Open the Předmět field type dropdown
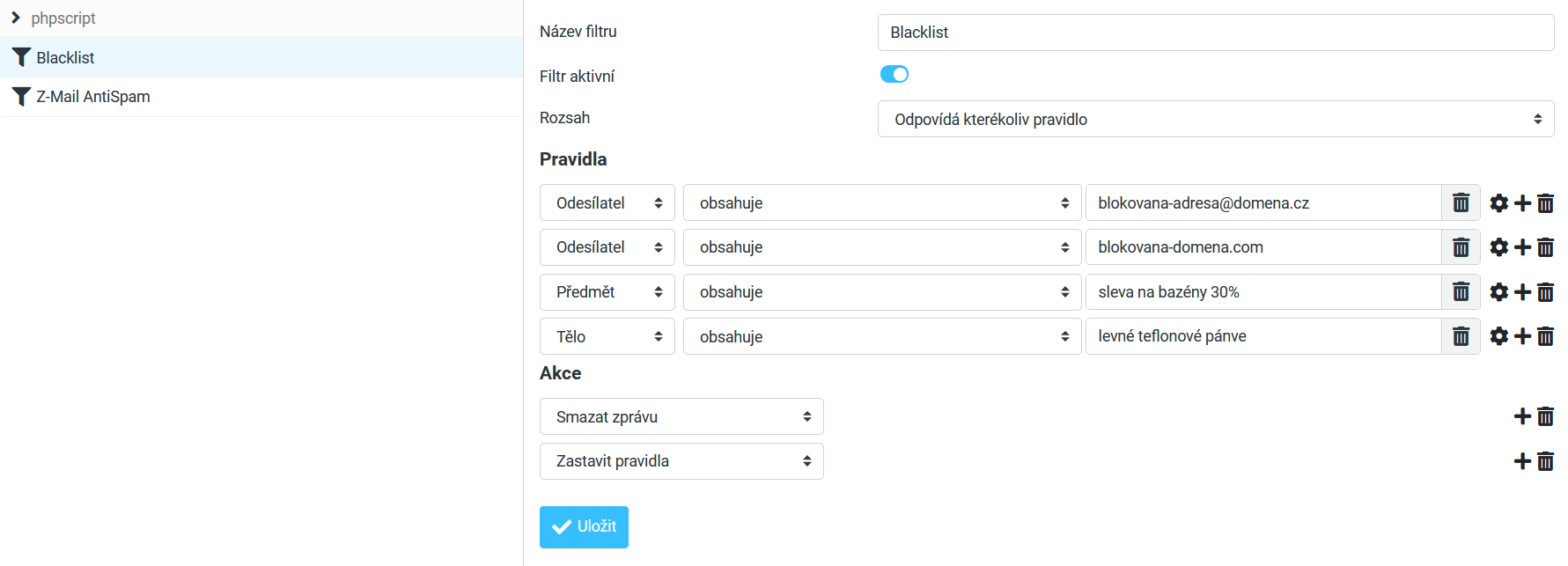The width and height of the screenshot is (1568, 566). pyautogui.click(x=607, y=292)
